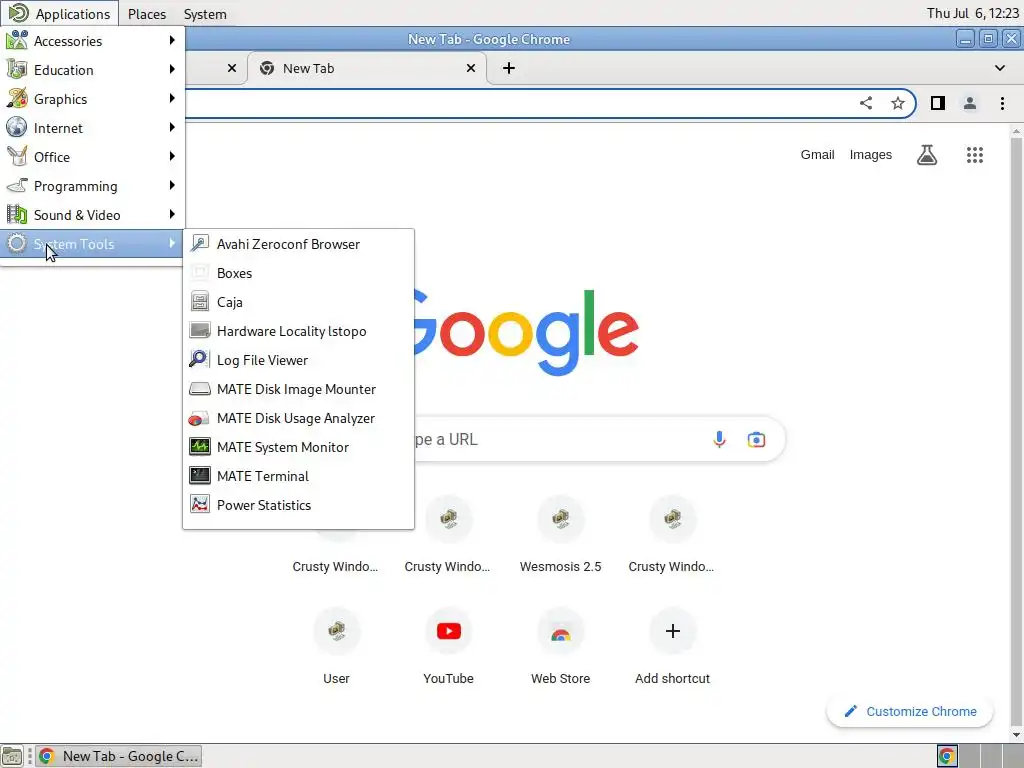
Task: Open the User shortcut
Action: [x=336, y=646]
